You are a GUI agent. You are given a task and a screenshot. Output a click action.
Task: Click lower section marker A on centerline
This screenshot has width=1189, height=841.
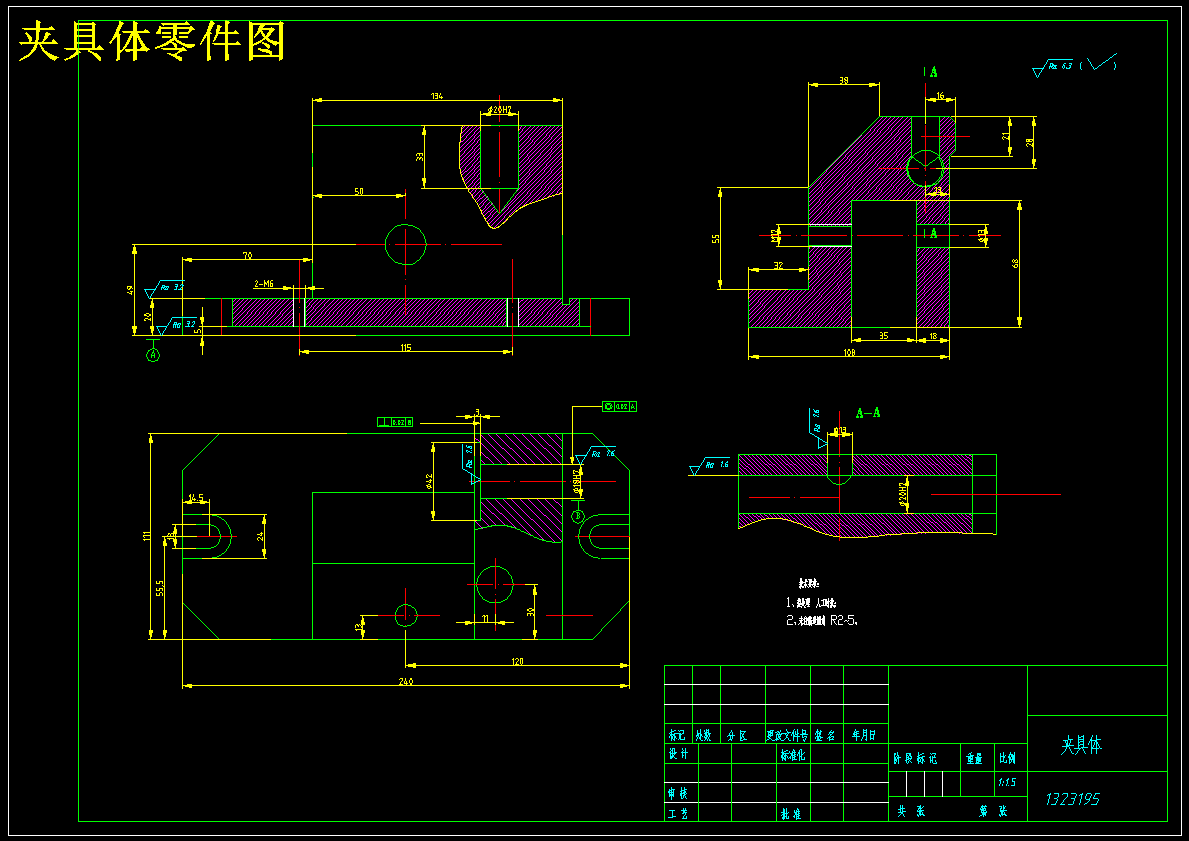pyautogui.click(x=933, y=234)
